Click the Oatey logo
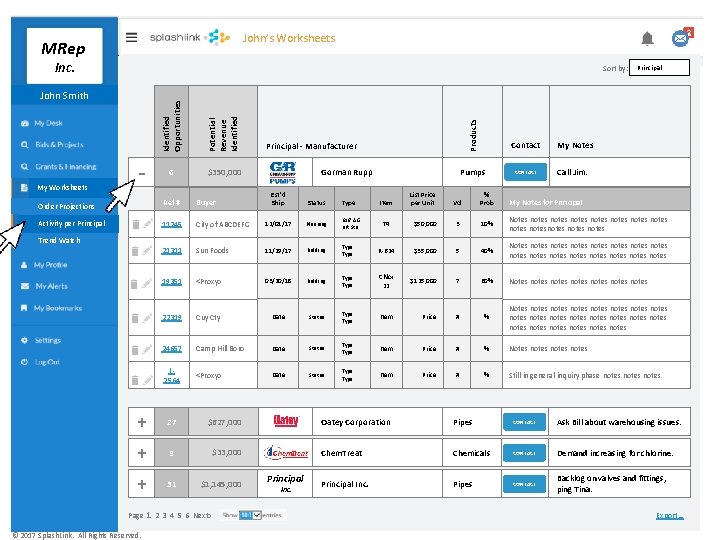This screenshot has width=720, height=540. click(286, 421)
